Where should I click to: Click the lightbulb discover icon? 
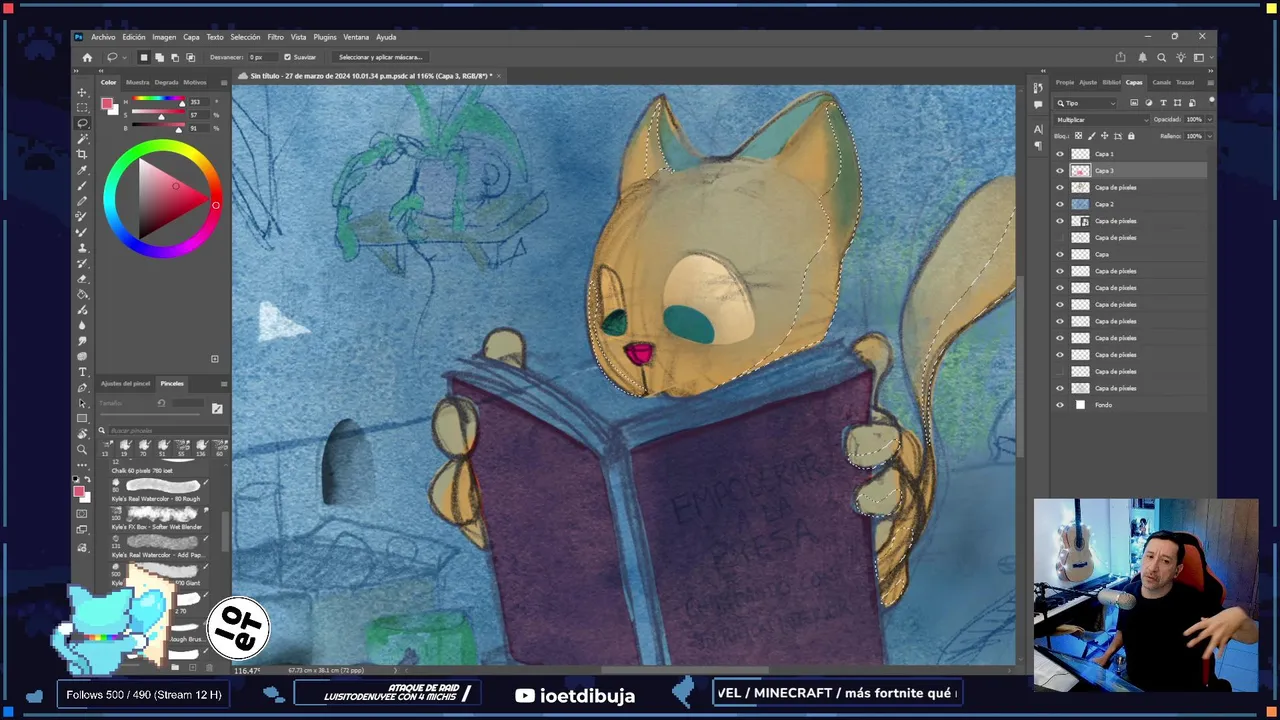point(1181,57)
